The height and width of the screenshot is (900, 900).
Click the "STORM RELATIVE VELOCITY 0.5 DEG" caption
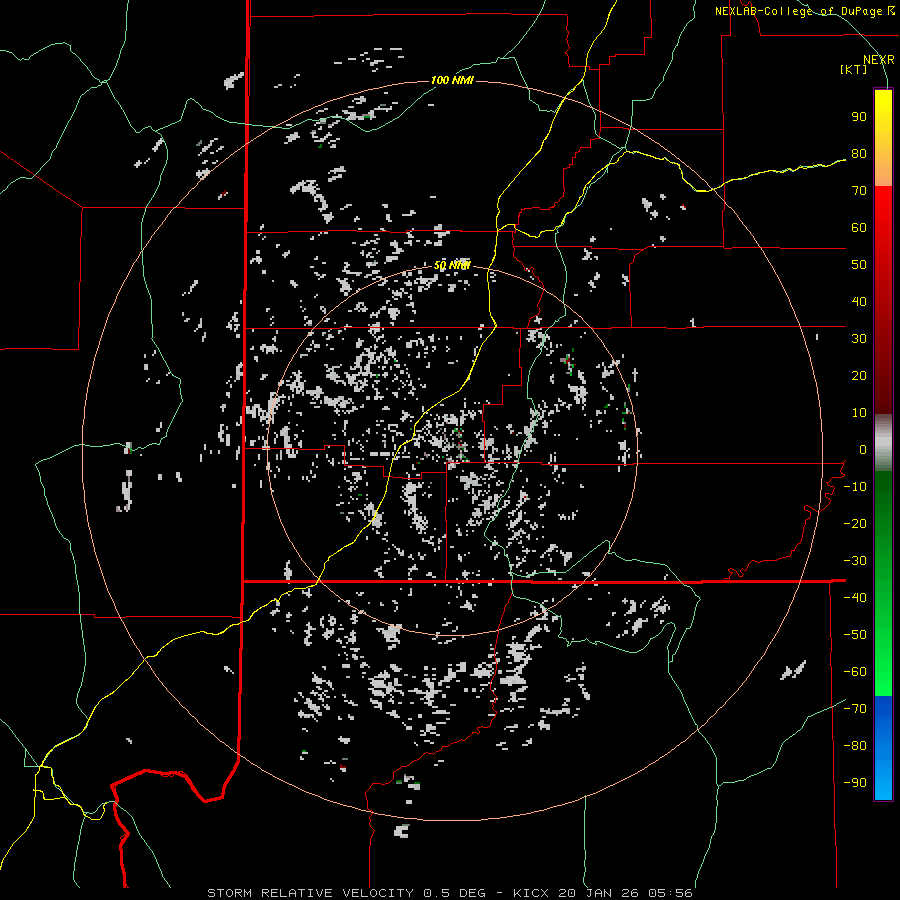(x=346, y=893)
